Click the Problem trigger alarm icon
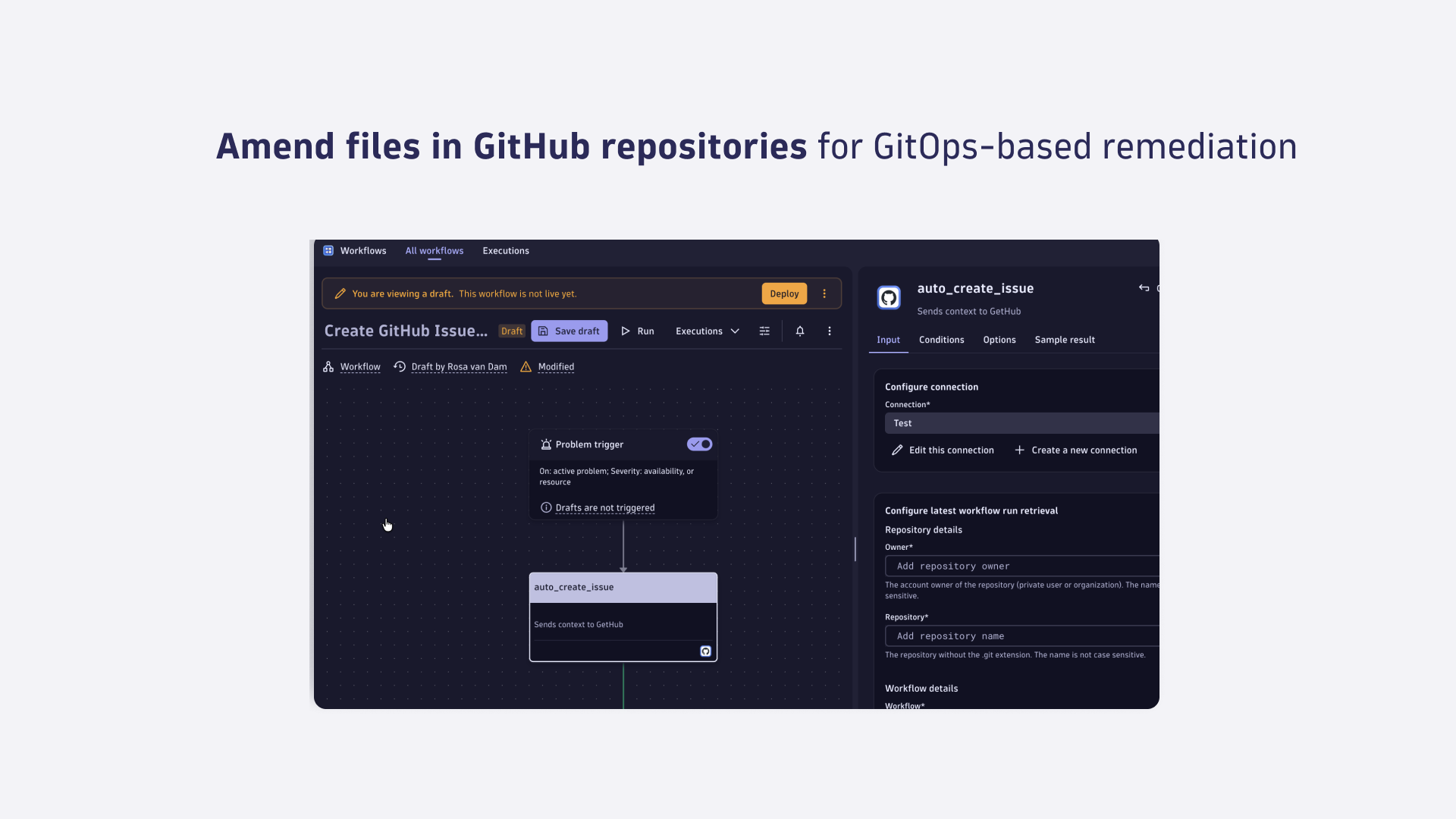This screenshot has width=1456, height=819. (x=546, y=444)
